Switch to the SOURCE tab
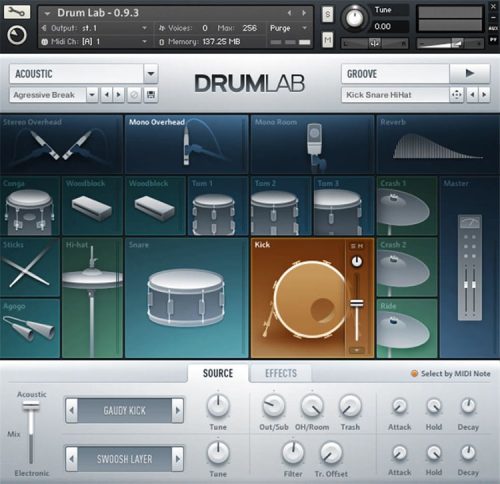The width and height of the screenshot is (500, 484). click(x=218, y=373)
